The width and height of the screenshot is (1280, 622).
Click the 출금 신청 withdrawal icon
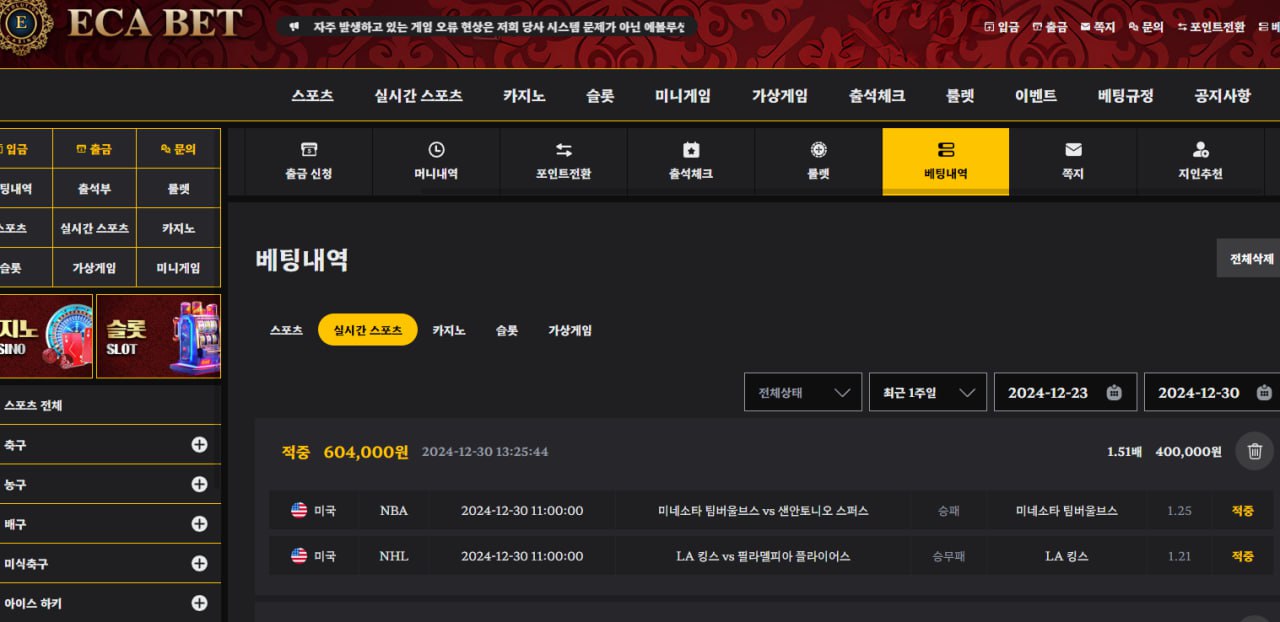pos(309,150)
